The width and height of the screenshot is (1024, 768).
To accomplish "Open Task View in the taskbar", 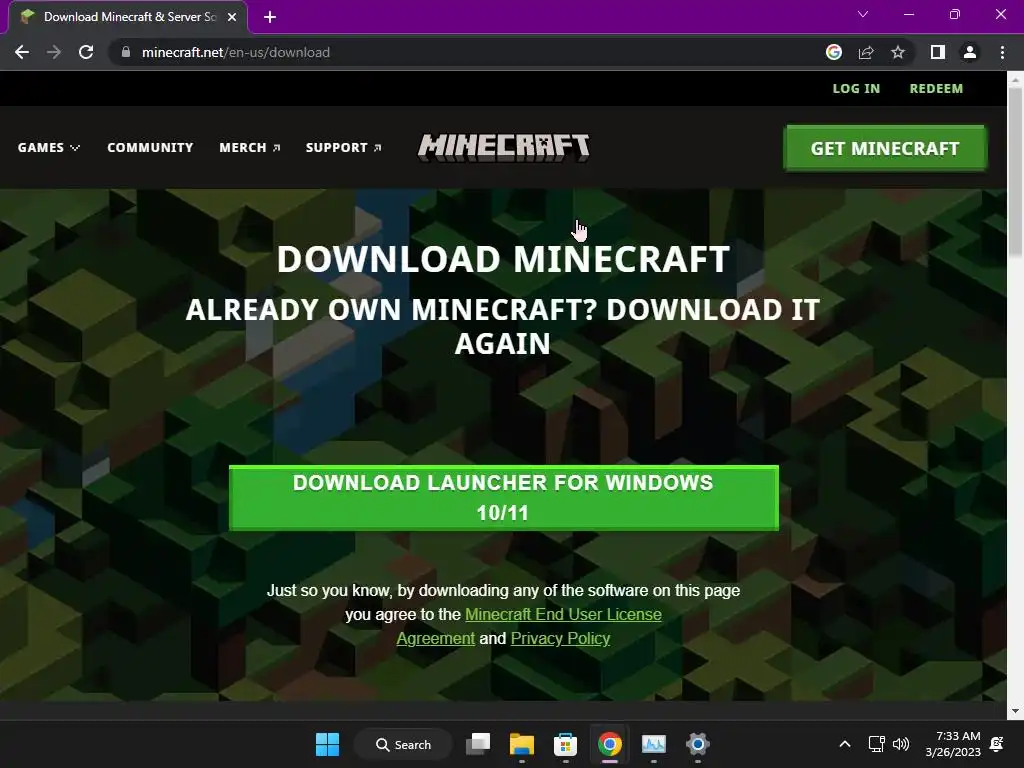I will click(477, 744).
